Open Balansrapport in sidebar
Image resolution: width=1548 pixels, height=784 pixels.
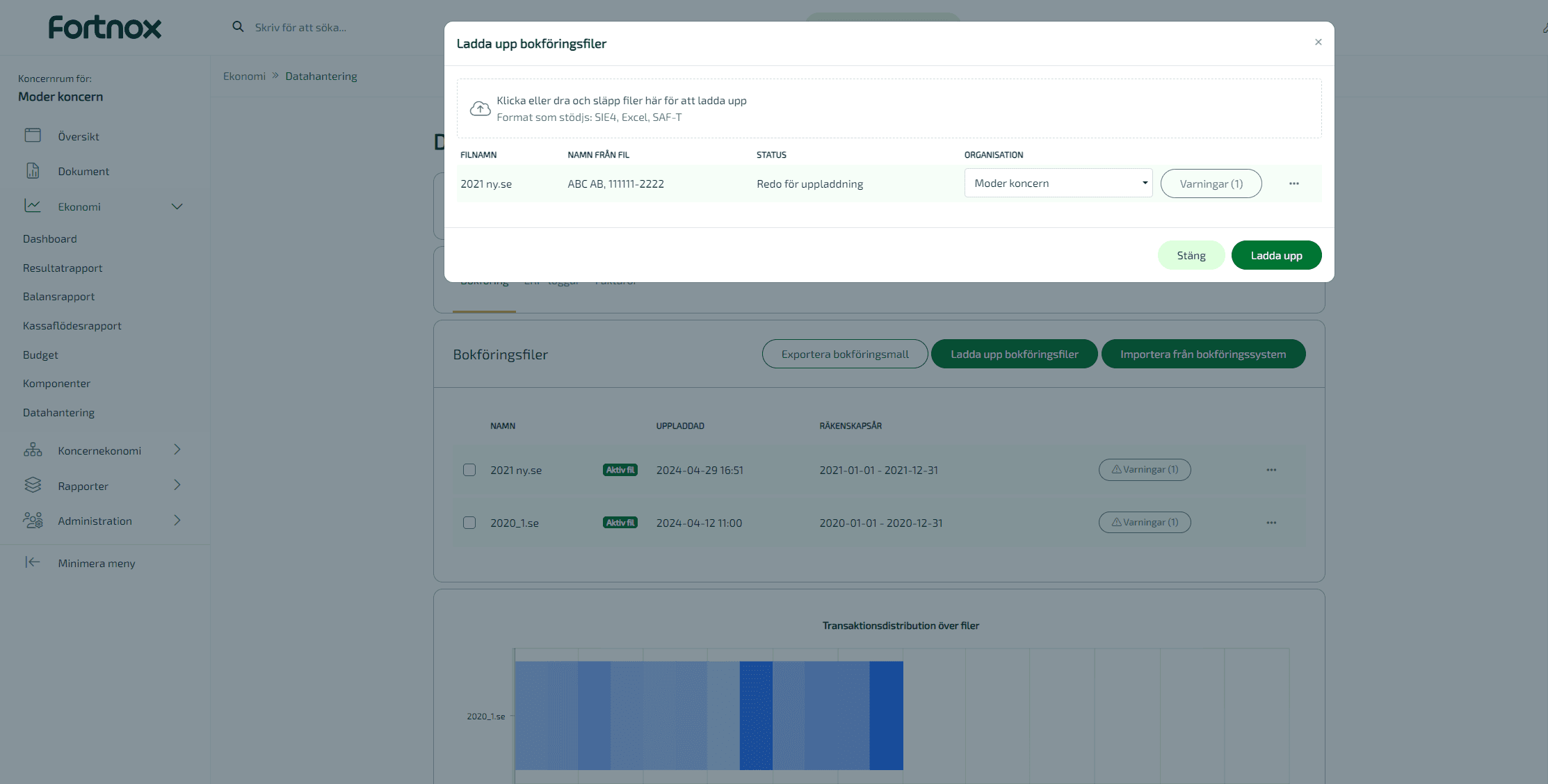tap(58, 297)
